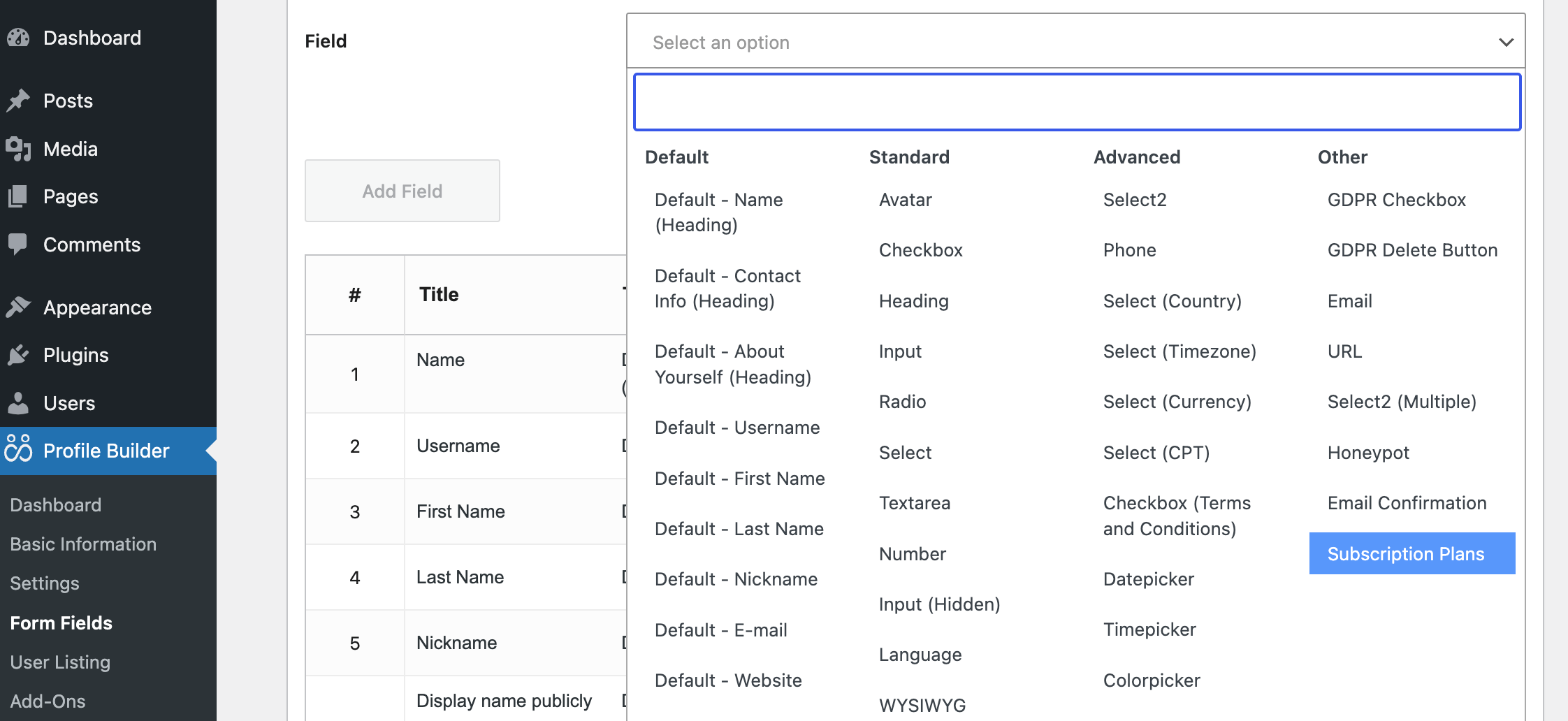This screenshot has height=721, width=1568.
Task: Expand the Field select dropdown arrow
Action: (1506, 43)
